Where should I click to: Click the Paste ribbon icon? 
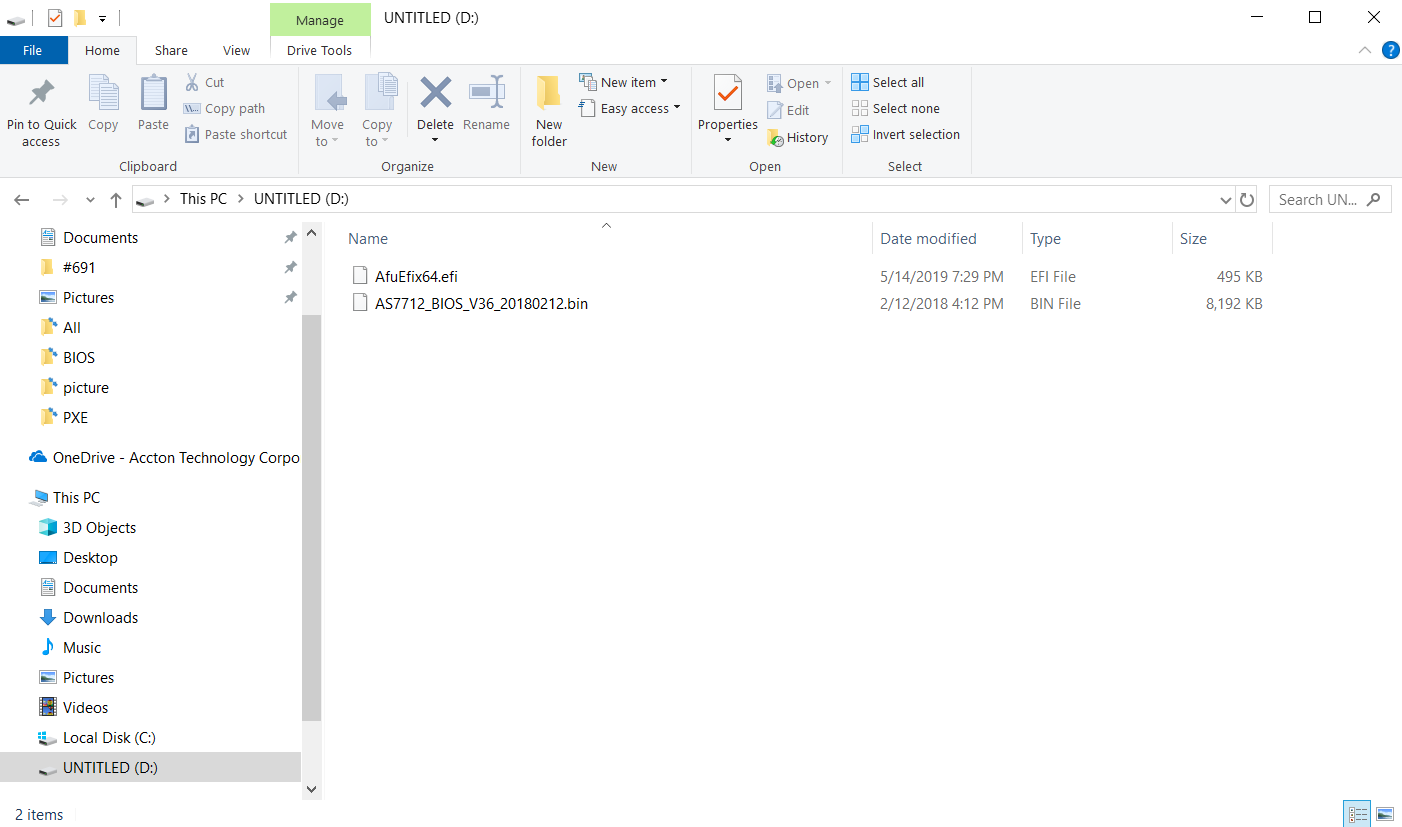[153, 93]
